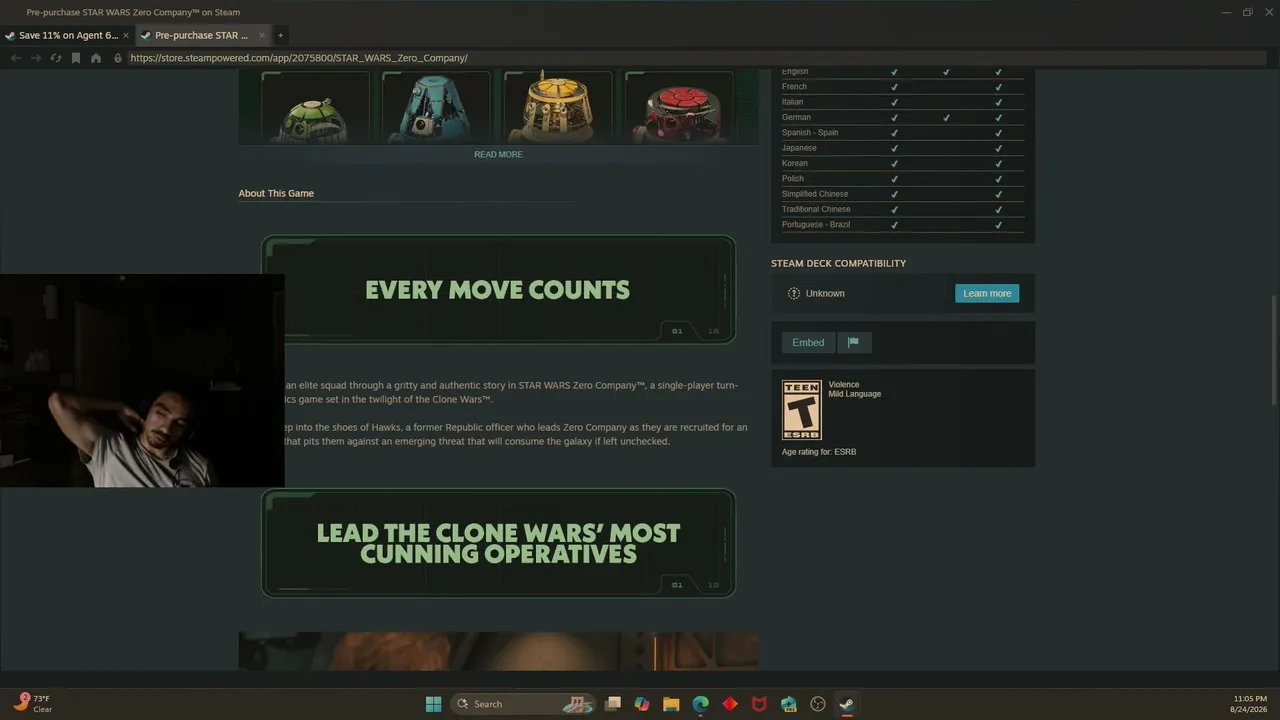Click the 'LEAD THE CLONE WARS' MOST CUNNING OPERATIVES' banner

498,543
